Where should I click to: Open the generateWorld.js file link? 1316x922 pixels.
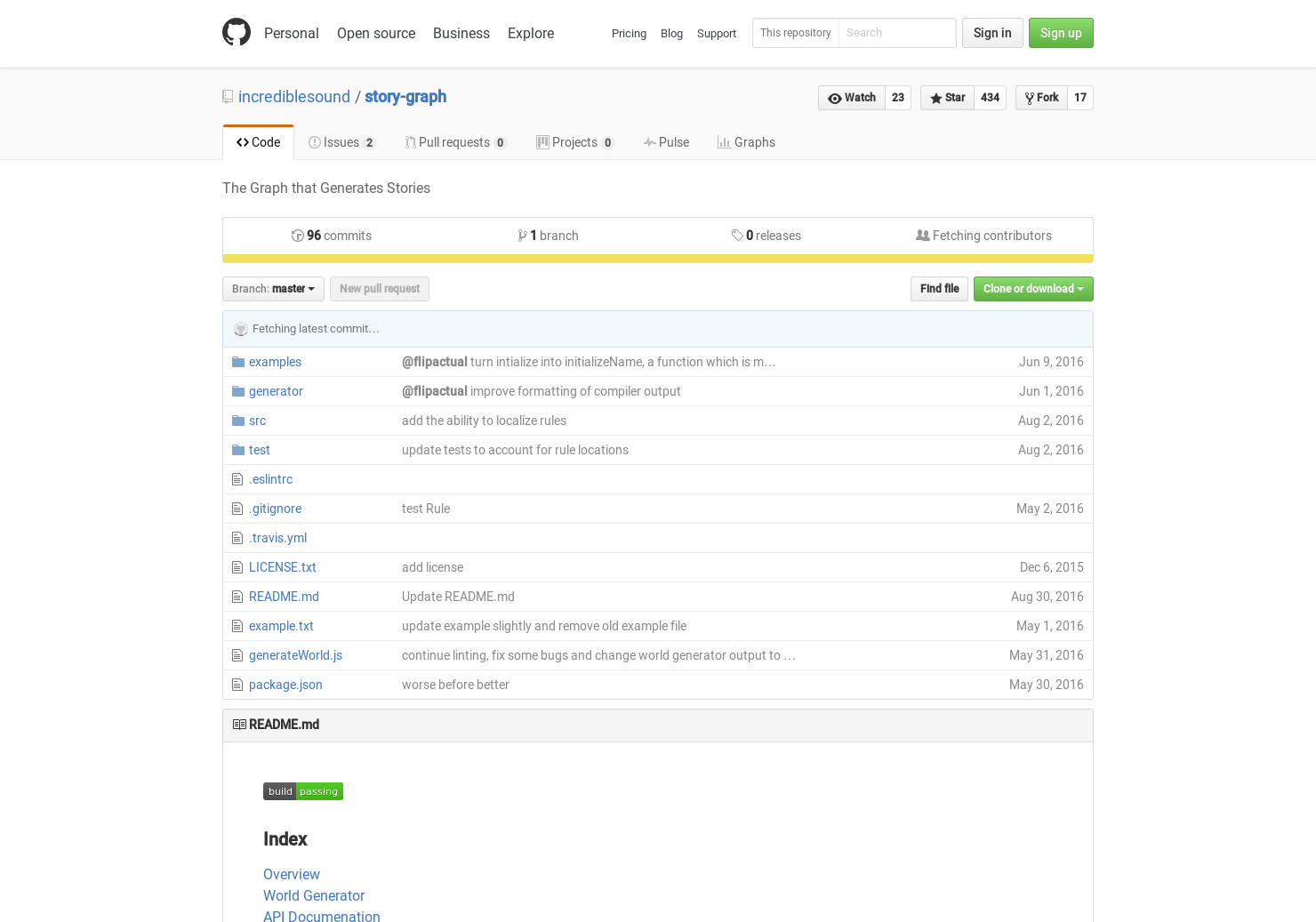(x=295, y=655)
